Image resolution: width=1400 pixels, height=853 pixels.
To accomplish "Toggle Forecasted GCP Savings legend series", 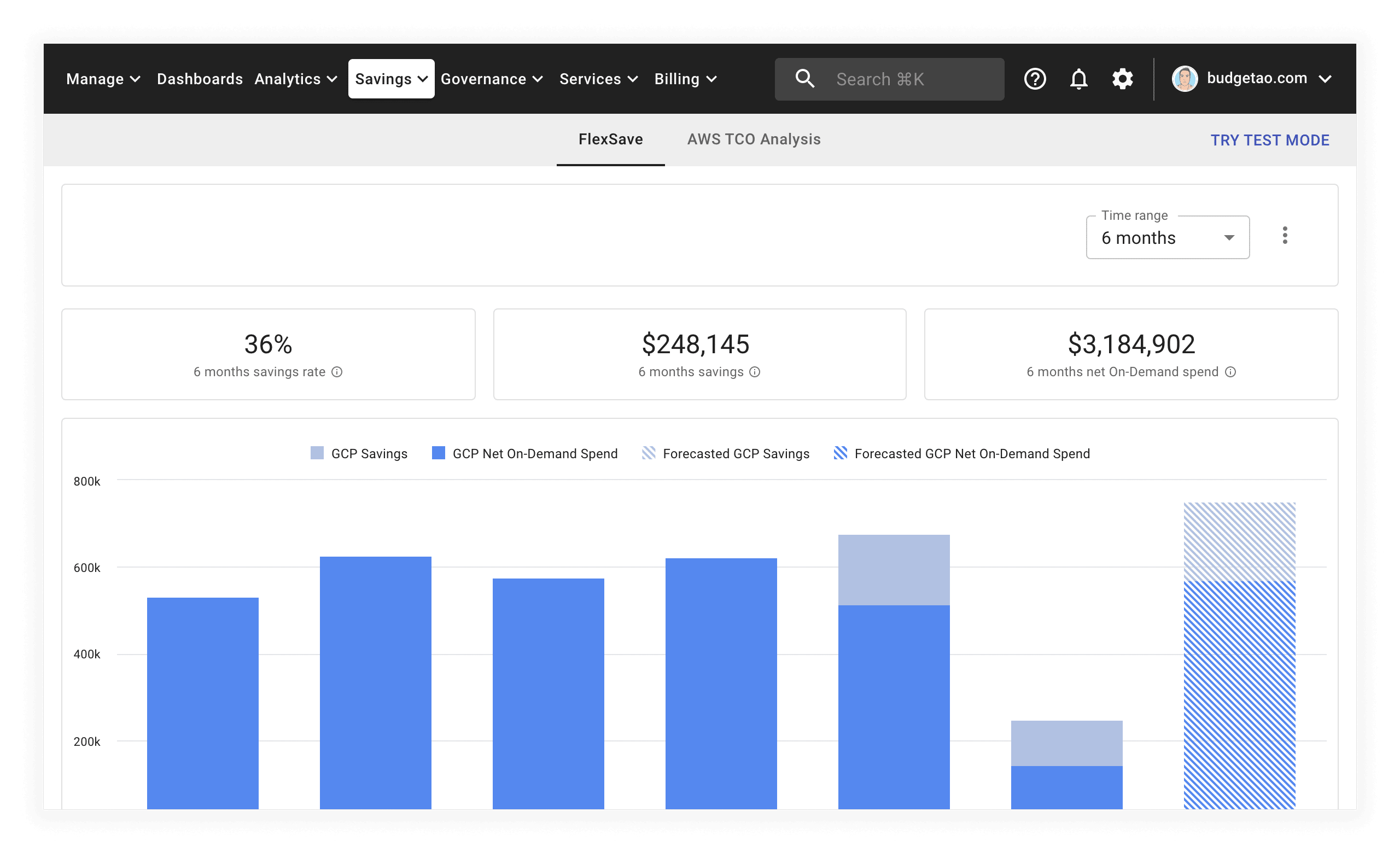I will click(x=725, y=453).
